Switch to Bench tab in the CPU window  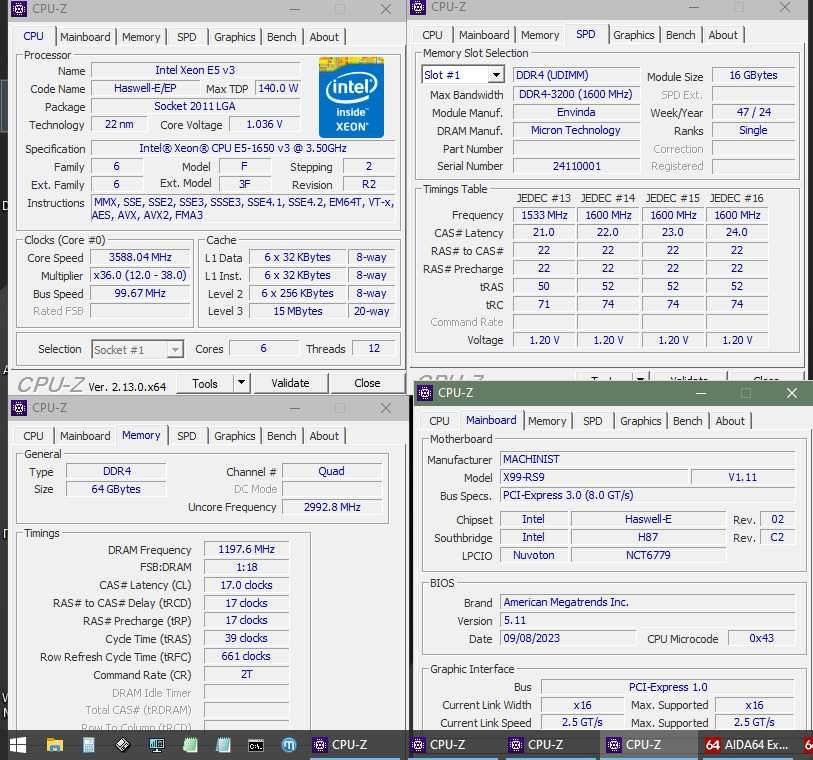point(282,37)
